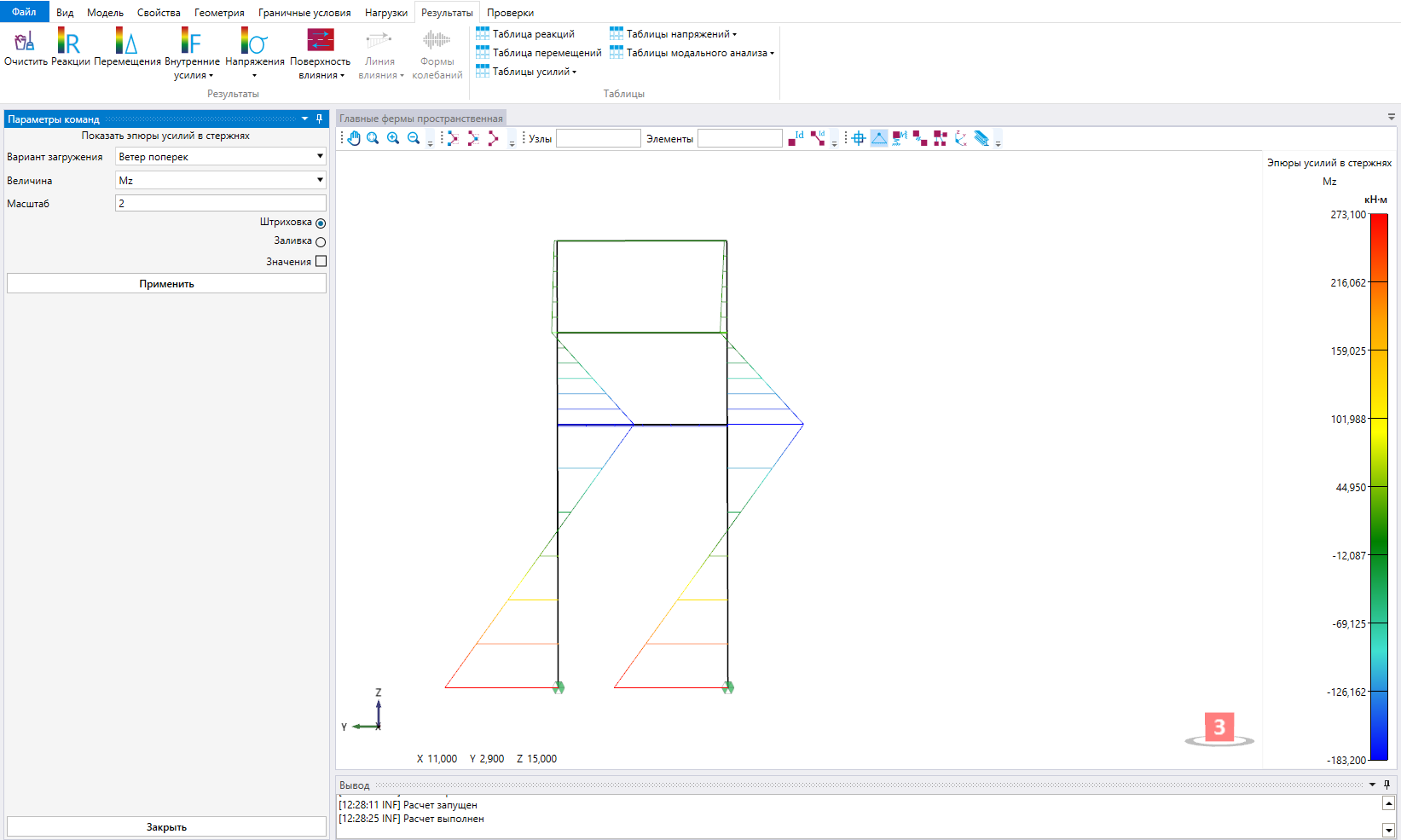Switch to the Граничные условия tab

pos(304,13)
